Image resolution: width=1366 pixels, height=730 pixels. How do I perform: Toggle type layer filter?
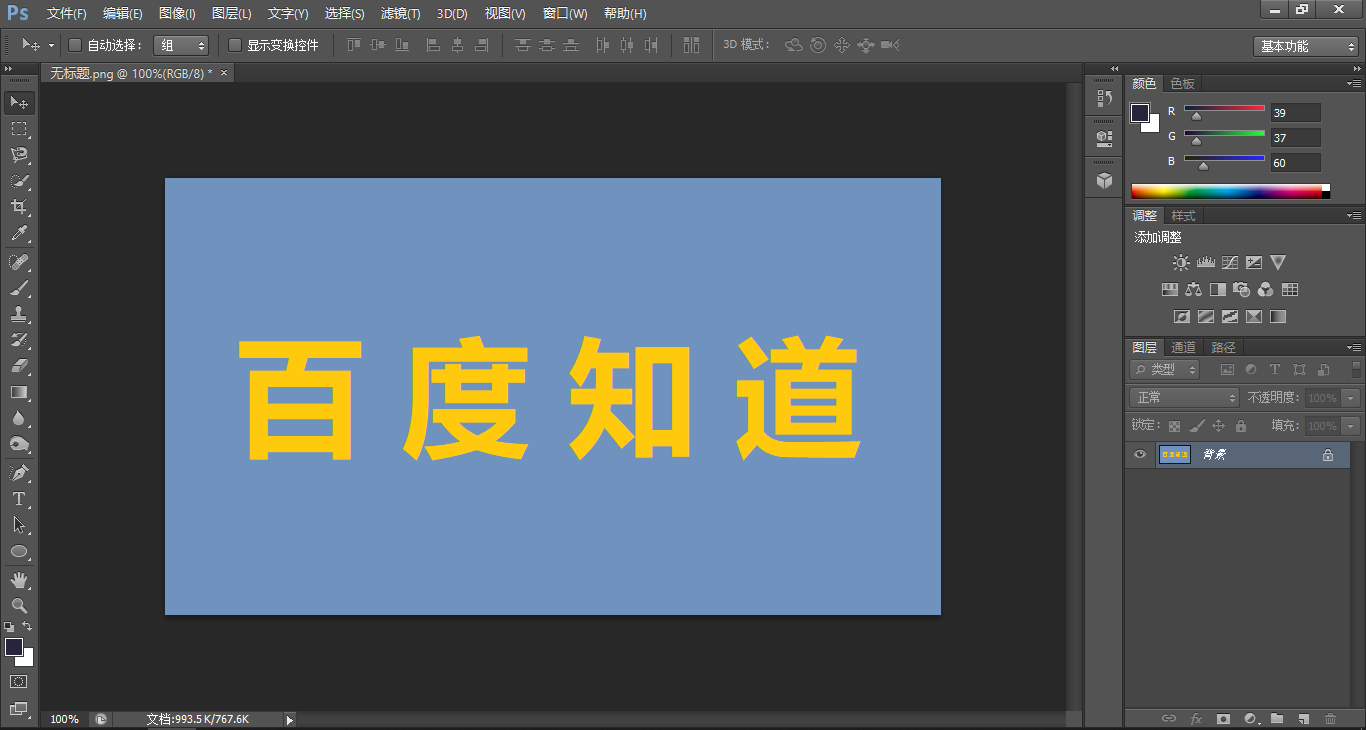1275,370
